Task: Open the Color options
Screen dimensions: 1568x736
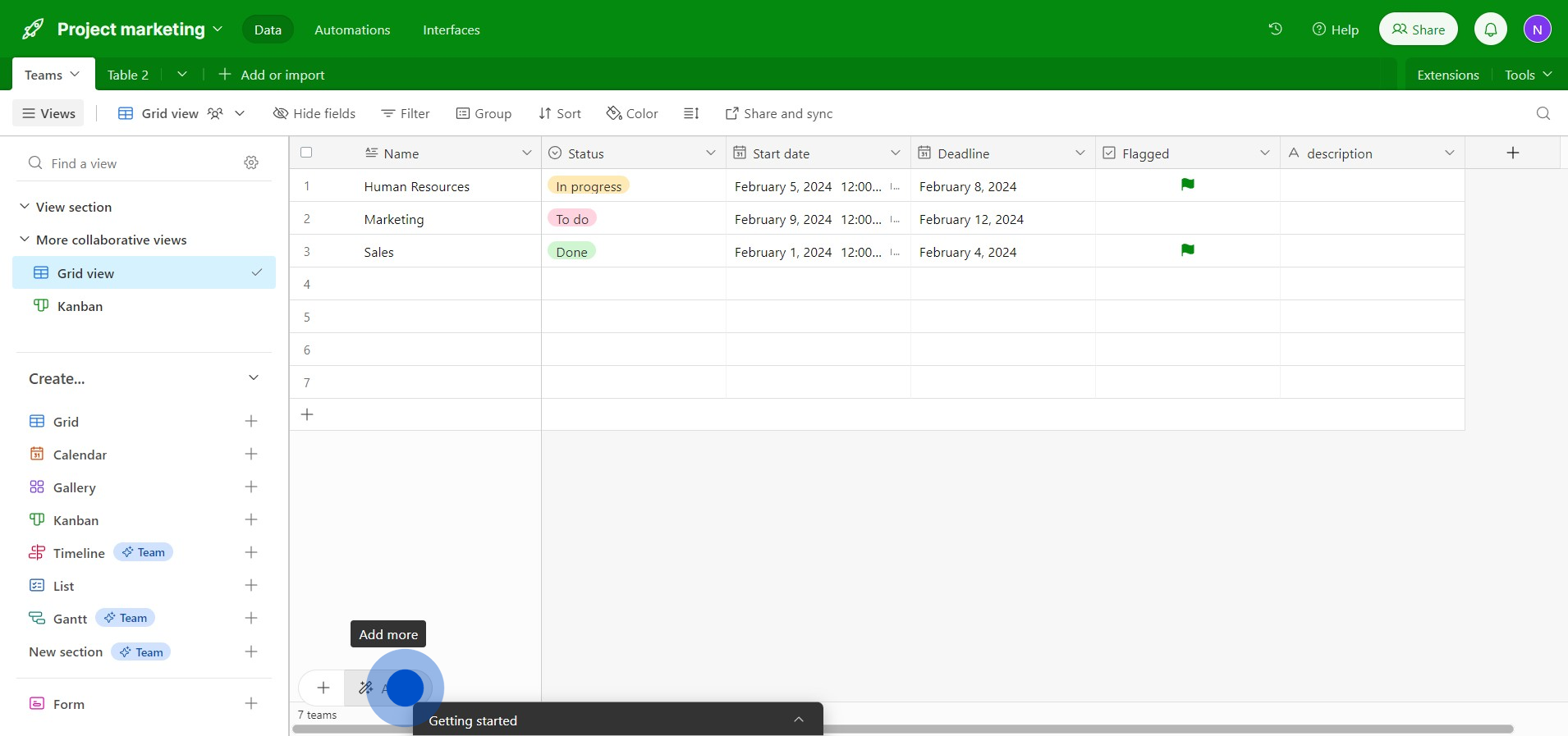Action: [x=632, y=113]
